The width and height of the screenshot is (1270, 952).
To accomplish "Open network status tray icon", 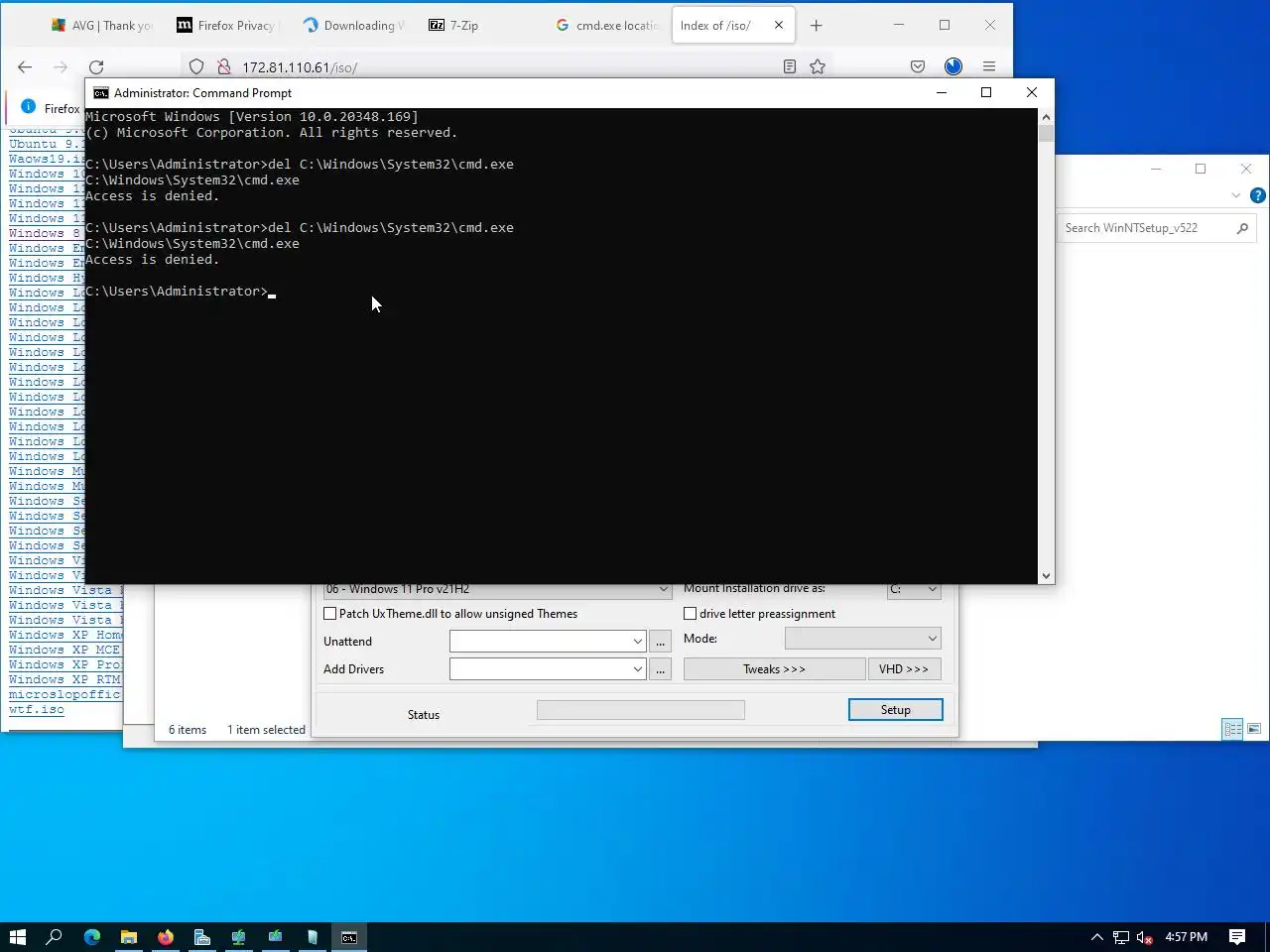I will 1121,937.
